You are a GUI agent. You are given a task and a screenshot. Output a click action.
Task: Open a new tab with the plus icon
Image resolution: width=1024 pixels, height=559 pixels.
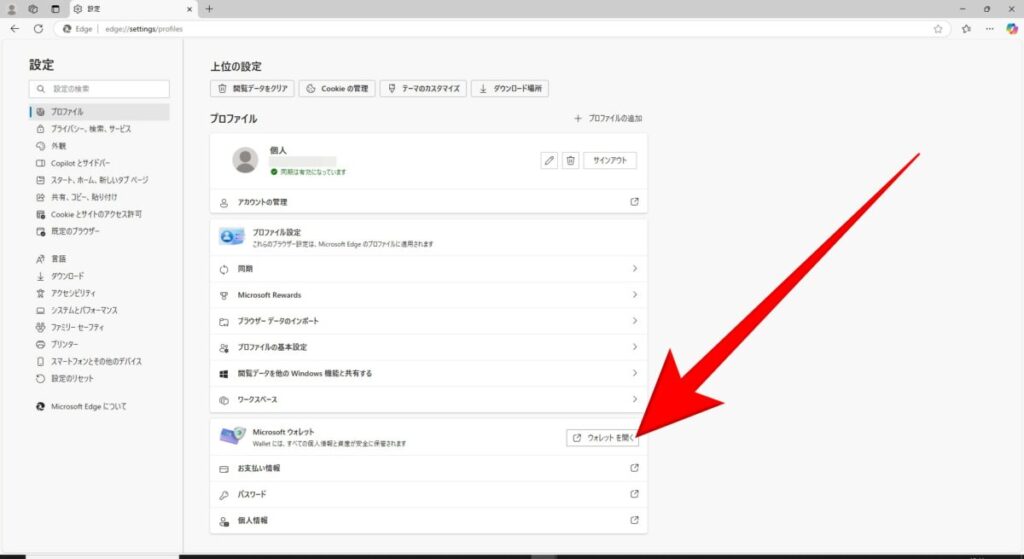209,9
